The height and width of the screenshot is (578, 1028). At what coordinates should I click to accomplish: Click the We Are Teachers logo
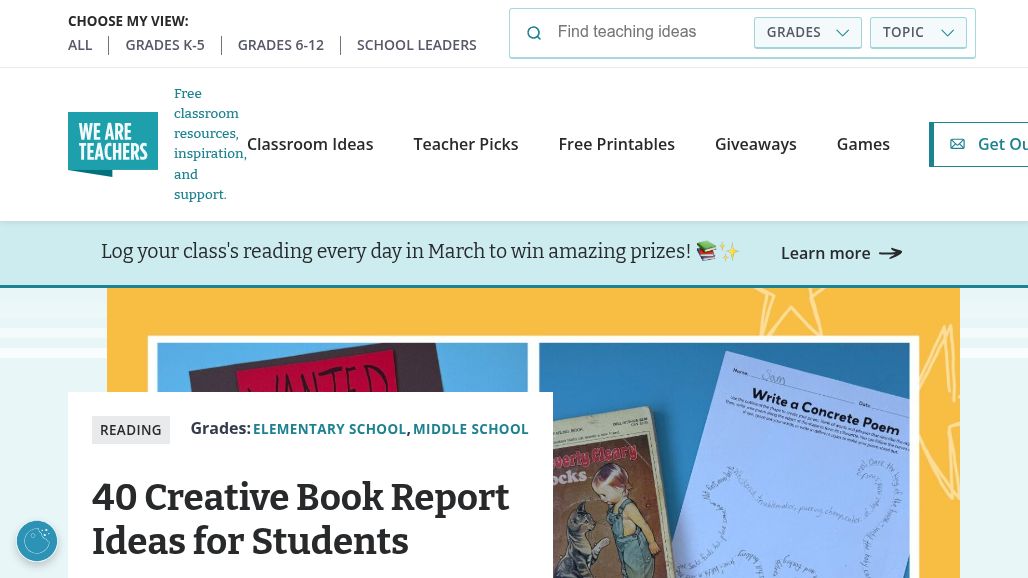[113, 144]
